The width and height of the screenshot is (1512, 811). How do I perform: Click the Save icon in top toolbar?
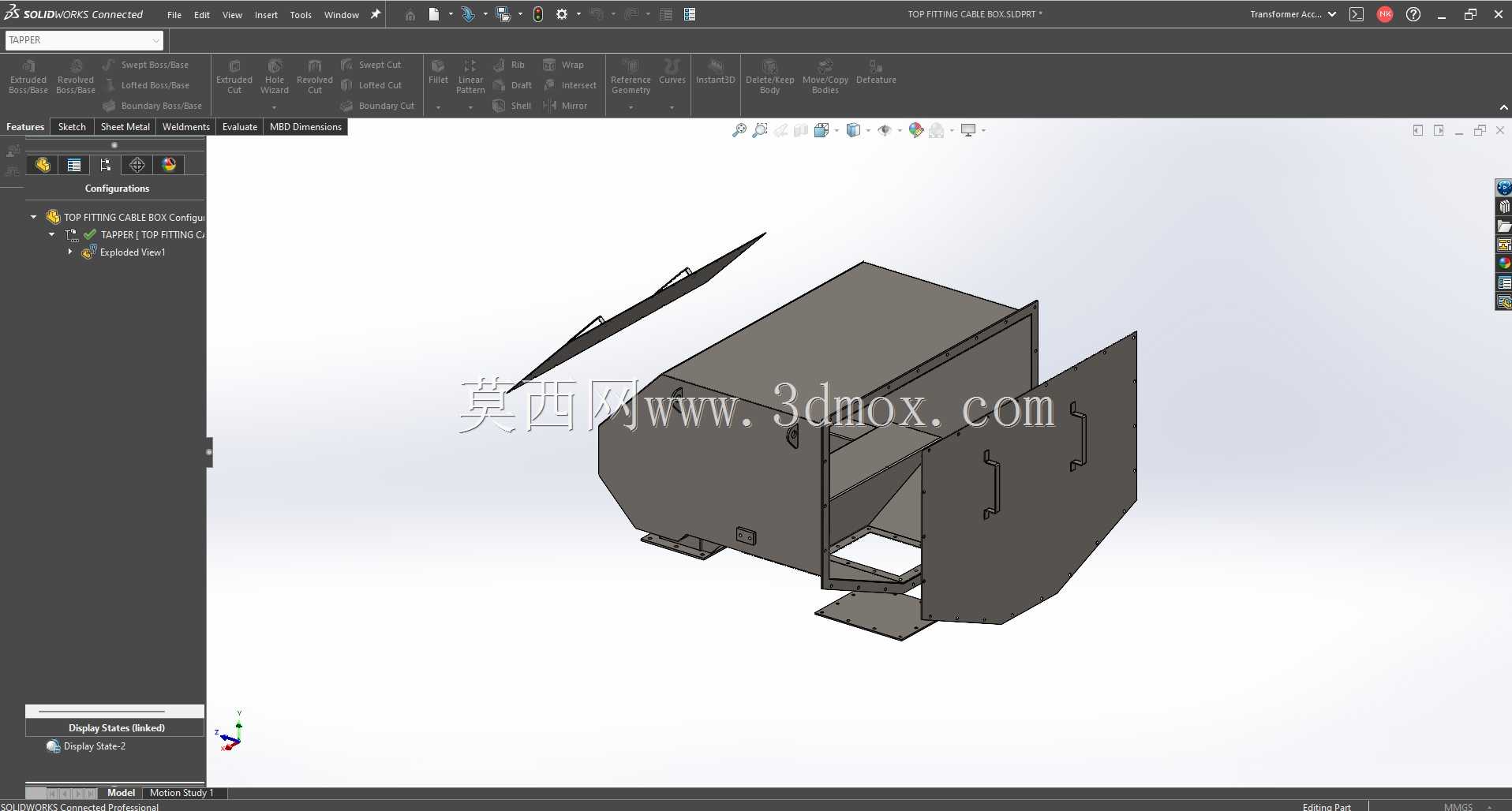(503, 14)
